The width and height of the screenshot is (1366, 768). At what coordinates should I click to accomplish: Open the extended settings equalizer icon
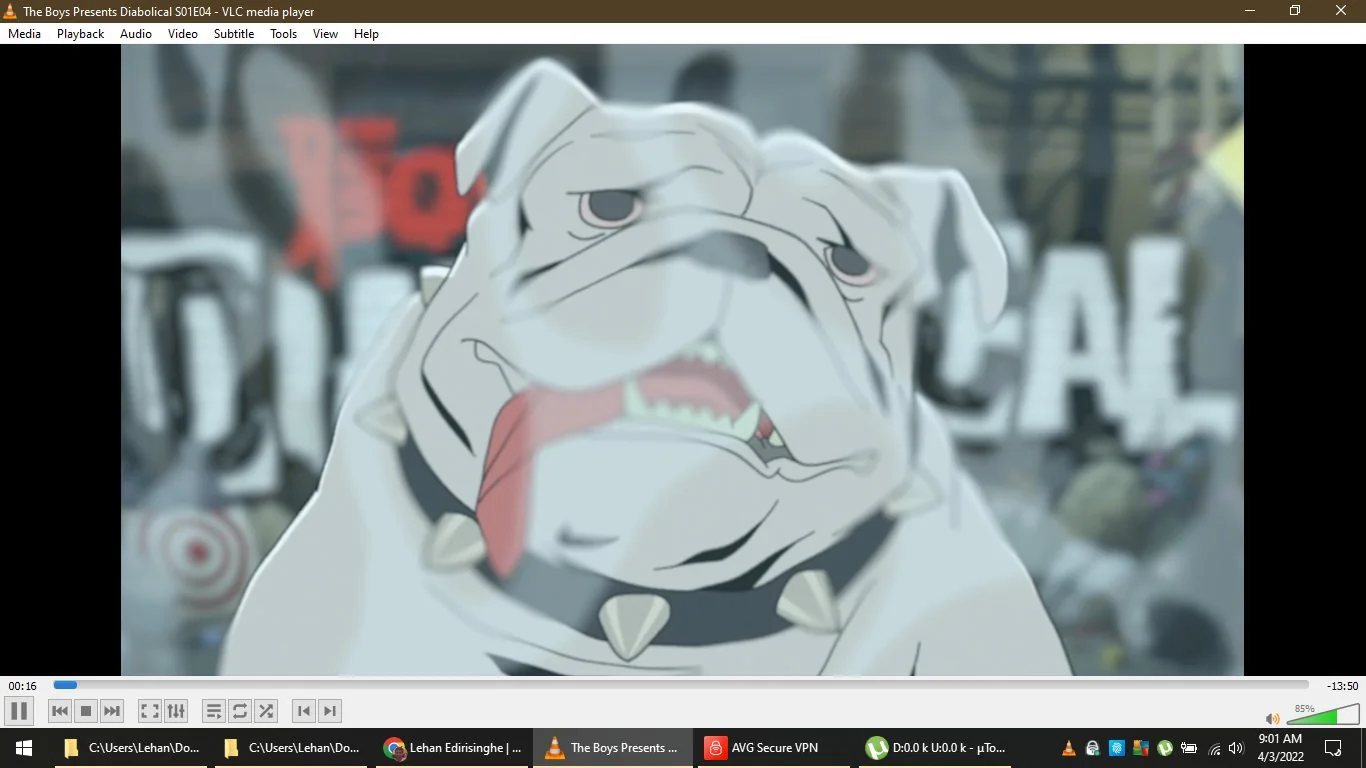176,711
